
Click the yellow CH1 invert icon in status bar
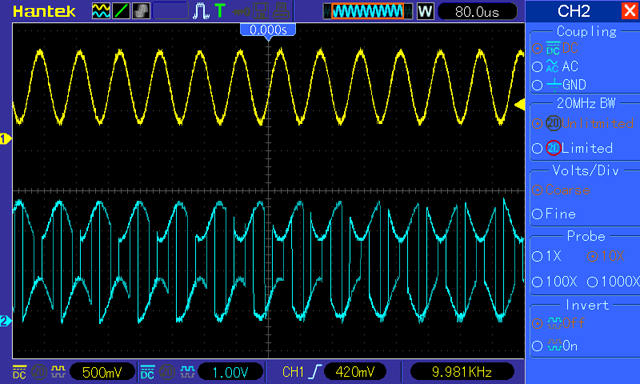click(58, 371)
